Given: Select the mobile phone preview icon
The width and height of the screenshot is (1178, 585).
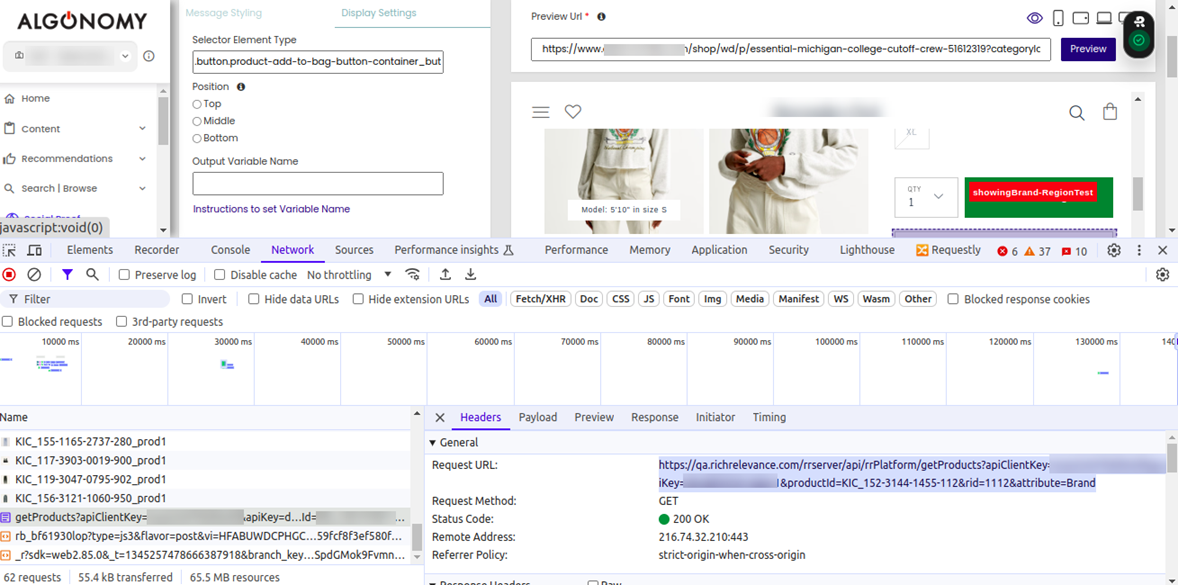Looking at the screenshot, I should (1058, 18).
